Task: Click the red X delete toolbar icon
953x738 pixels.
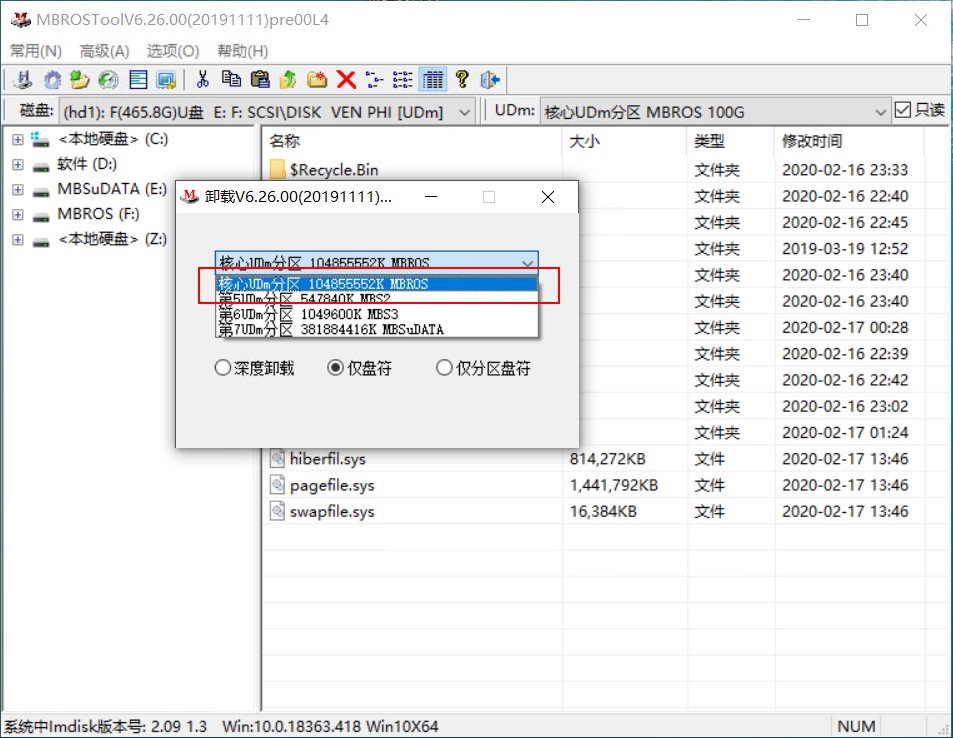Action: click(x=345, y=80)
